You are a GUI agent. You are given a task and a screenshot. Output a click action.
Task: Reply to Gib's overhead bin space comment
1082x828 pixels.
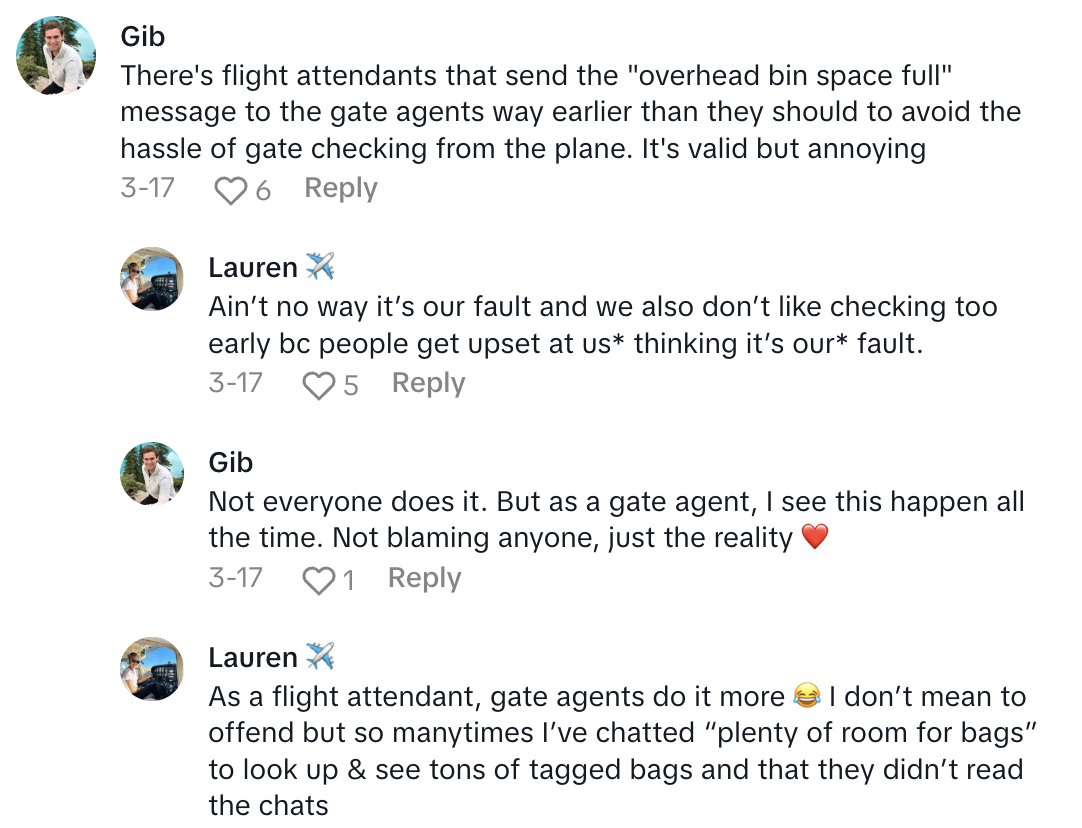(x=340, y=188)
